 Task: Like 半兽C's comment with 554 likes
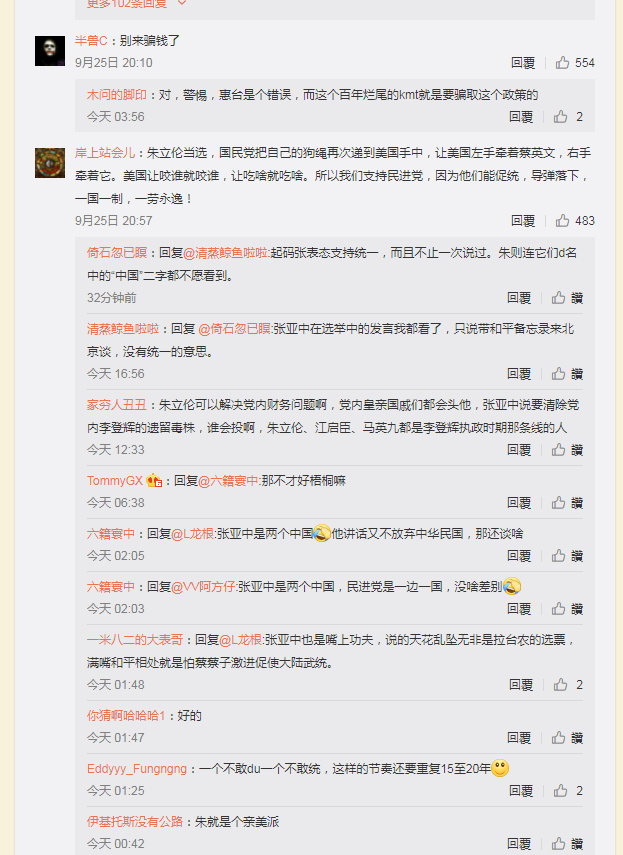coord(562,63)
